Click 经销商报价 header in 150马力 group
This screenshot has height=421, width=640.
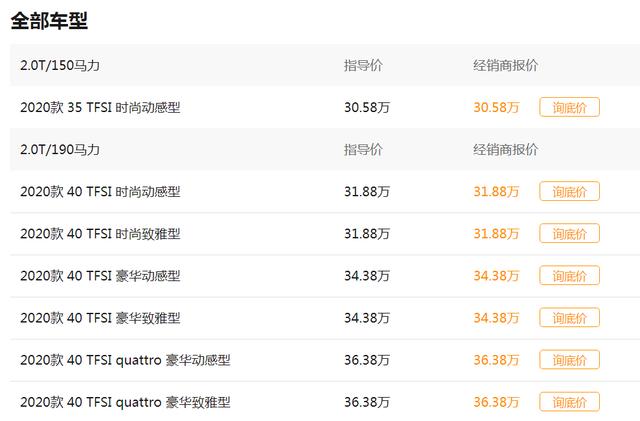[x=506, y=65]
